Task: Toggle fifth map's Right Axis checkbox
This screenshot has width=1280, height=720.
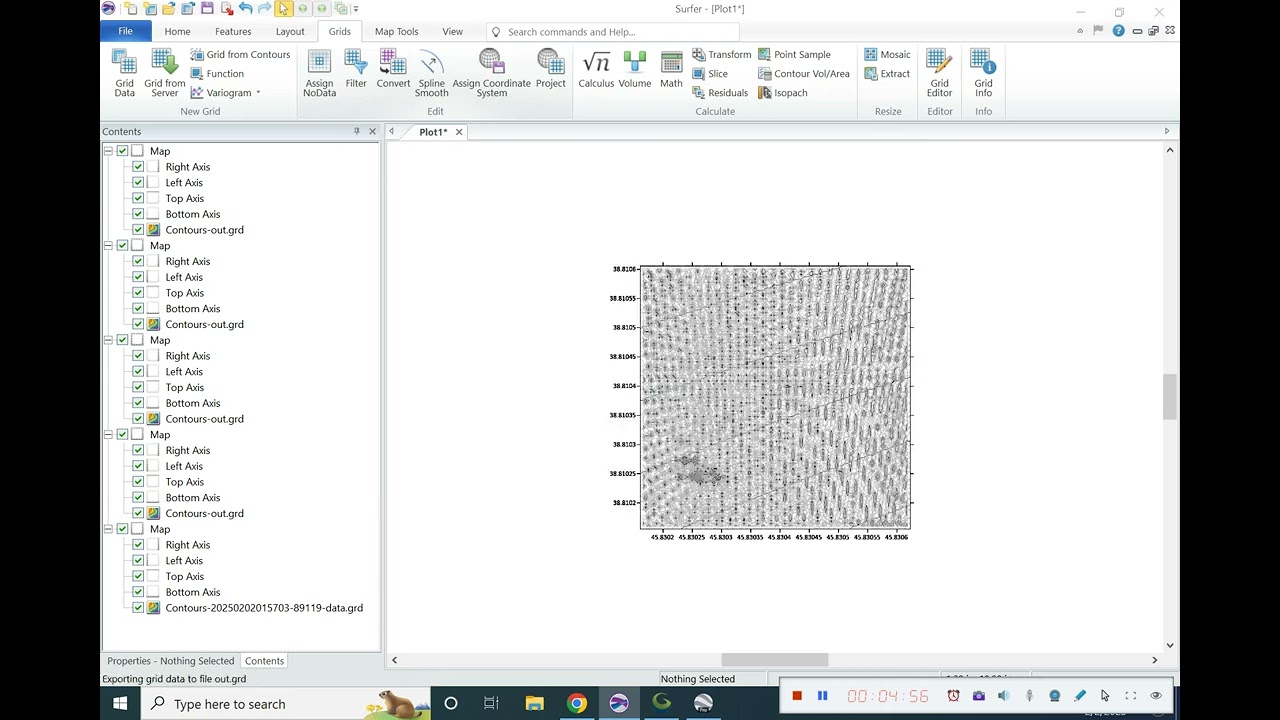Action: click(x=138, y=545)
